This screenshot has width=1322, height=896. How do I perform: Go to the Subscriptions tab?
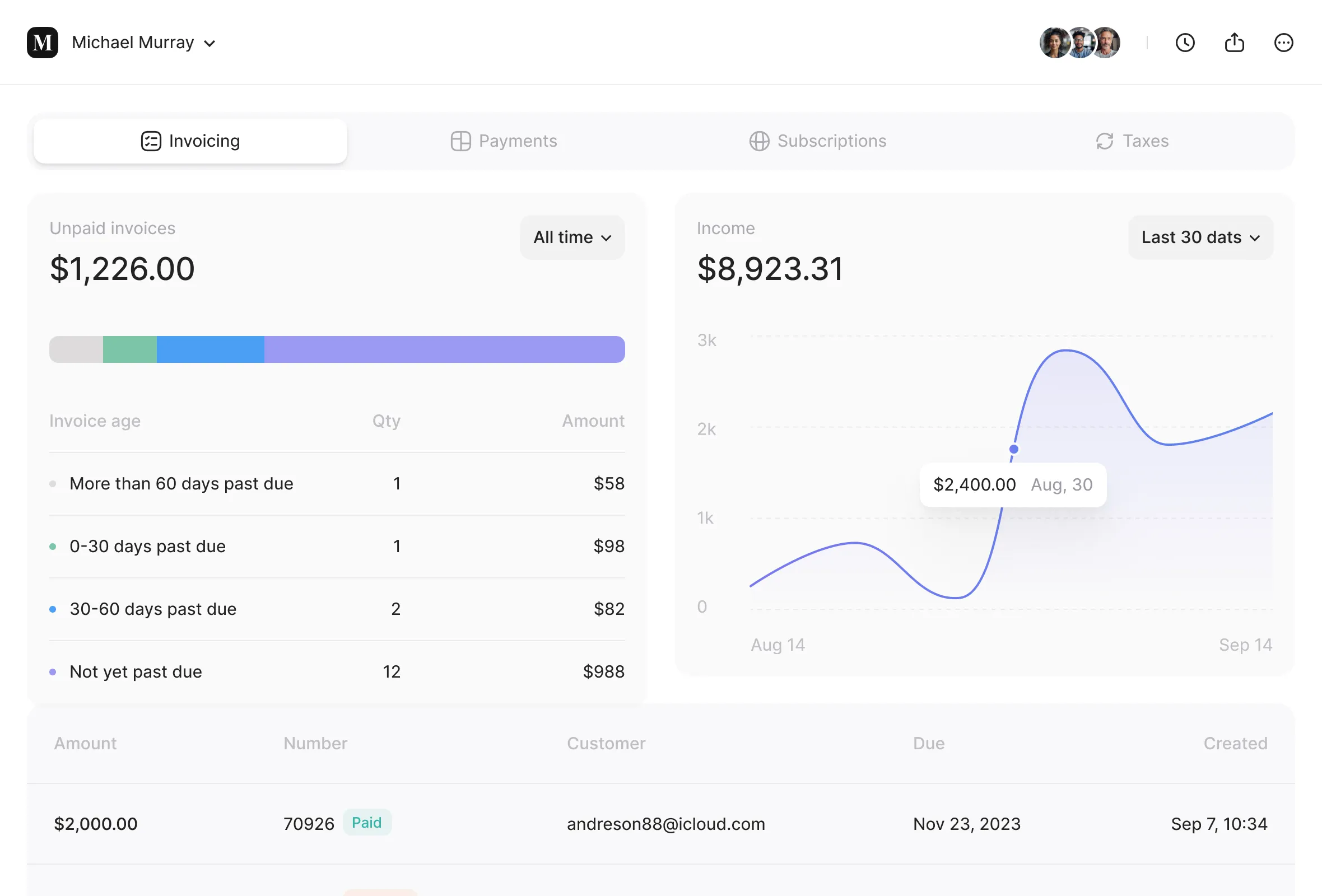pyautogui.click(x=817, y=141)
